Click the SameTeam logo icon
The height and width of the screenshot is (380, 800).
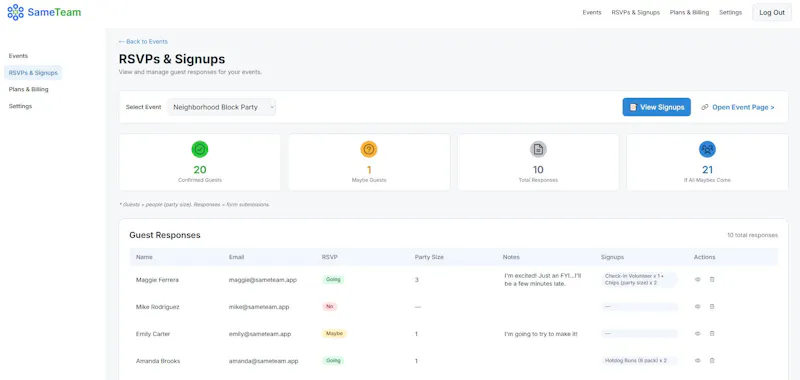tap(15, 12)
